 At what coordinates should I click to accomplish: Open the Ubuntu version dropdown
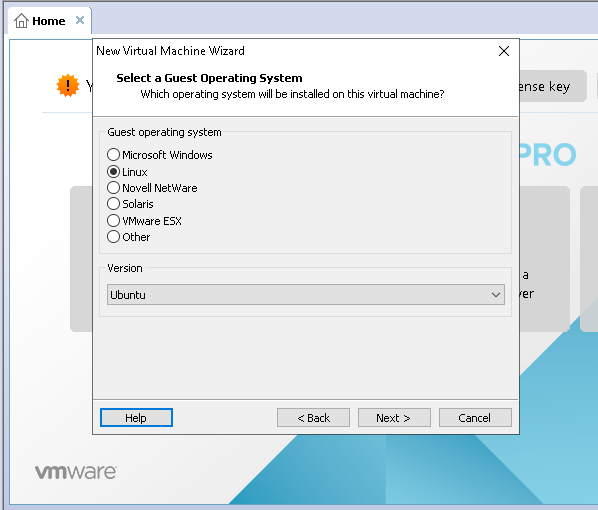click(x=306, y=294)
